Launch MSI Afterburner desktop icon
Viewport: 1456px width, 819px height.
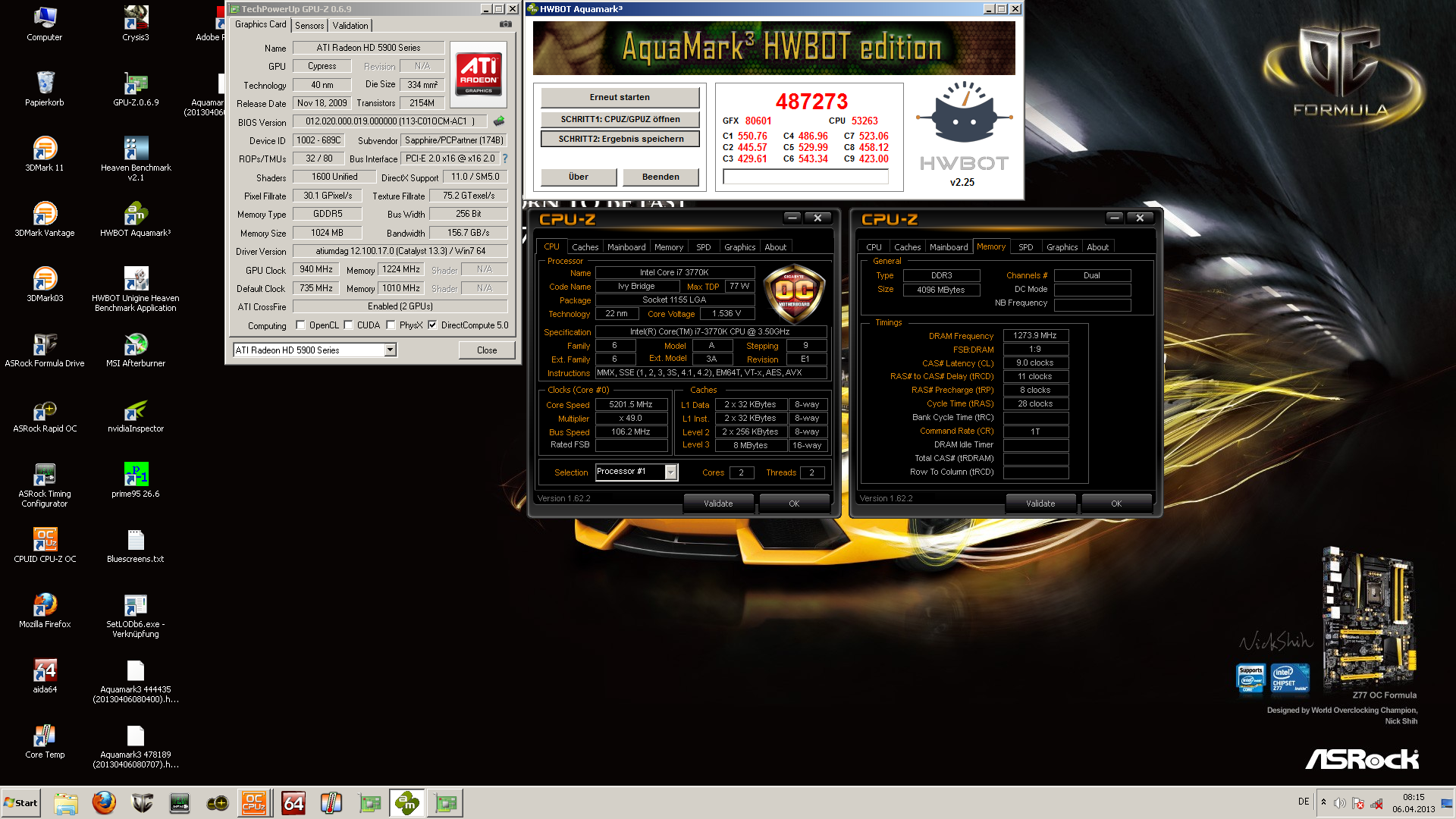pos(136,349)
